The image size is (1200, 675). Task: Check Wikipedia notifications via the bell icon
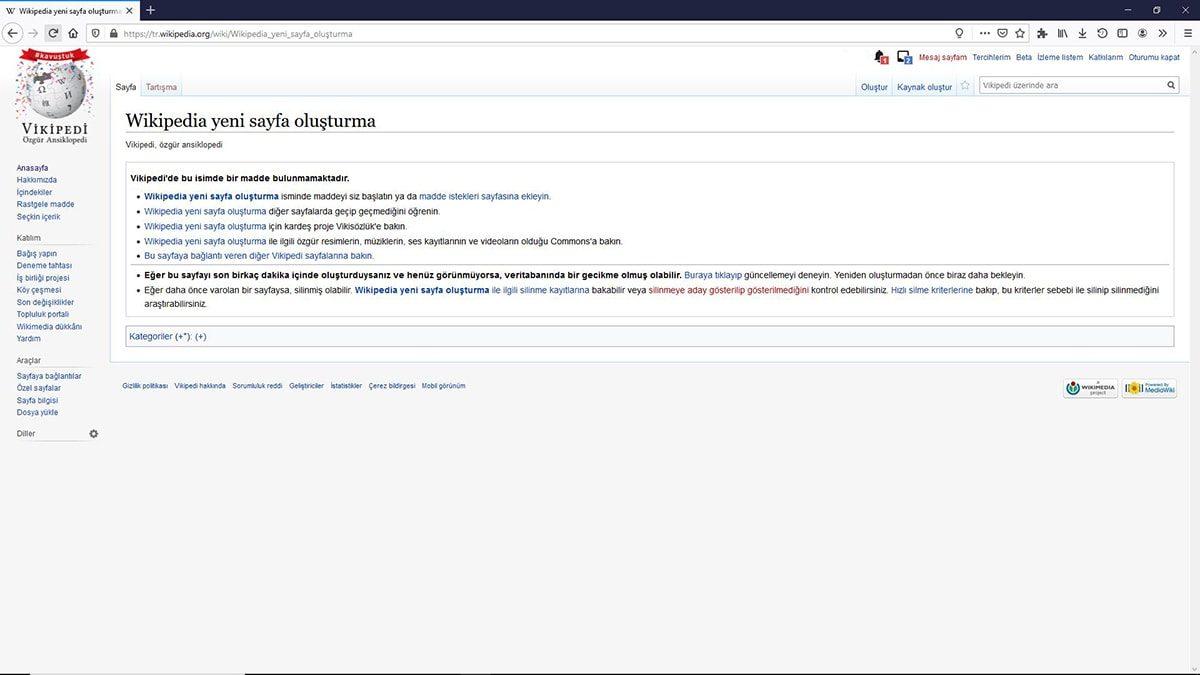(878, 55)
